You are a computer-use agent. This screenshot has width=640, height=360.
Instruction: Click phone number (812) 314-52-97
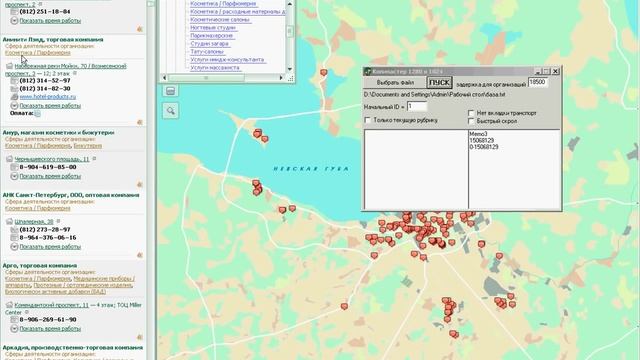pos(45,81)
